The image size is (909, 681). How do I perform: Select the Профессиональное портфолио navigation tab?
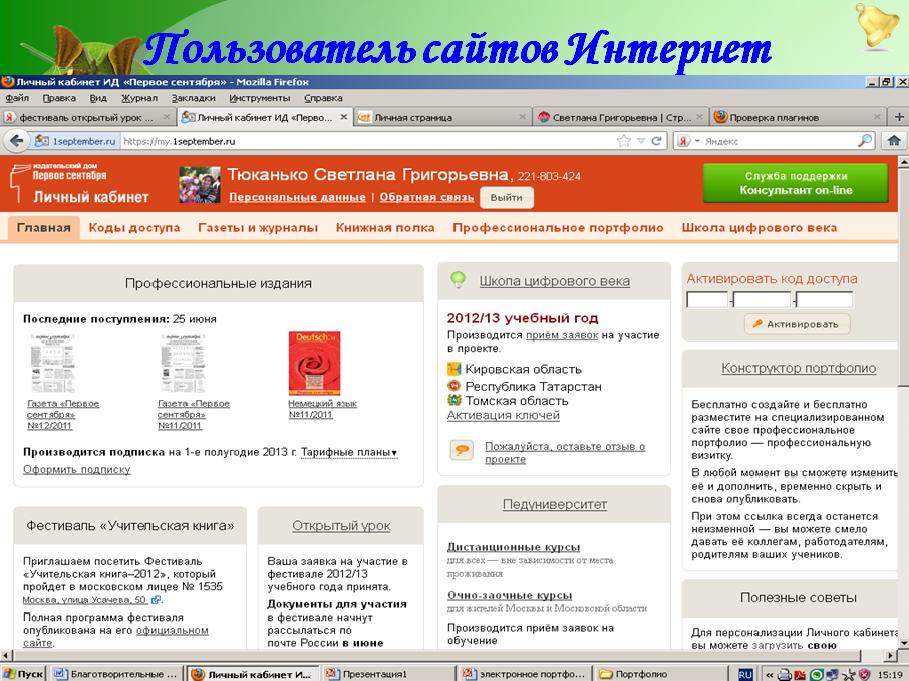coord(558,228)
